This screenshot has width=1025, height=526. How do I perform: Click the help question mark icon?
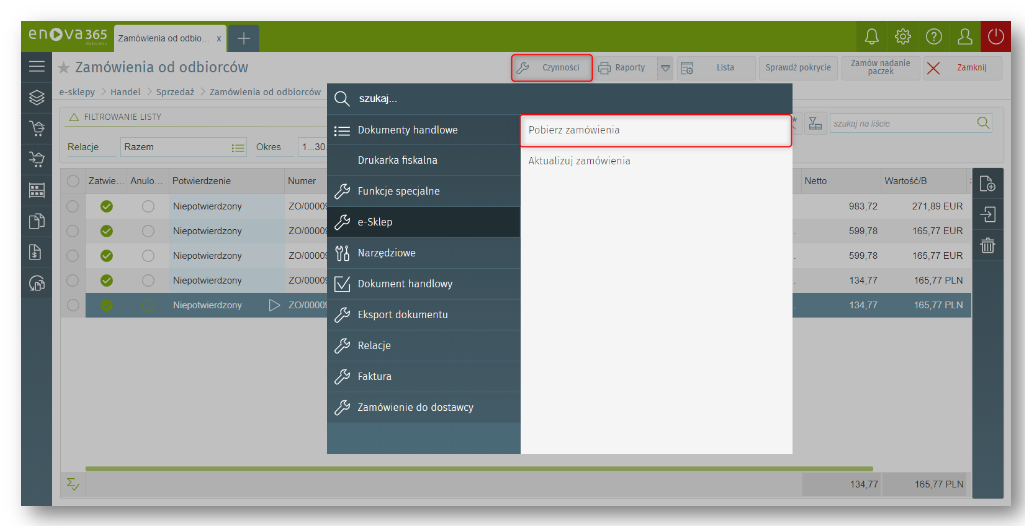934,37
